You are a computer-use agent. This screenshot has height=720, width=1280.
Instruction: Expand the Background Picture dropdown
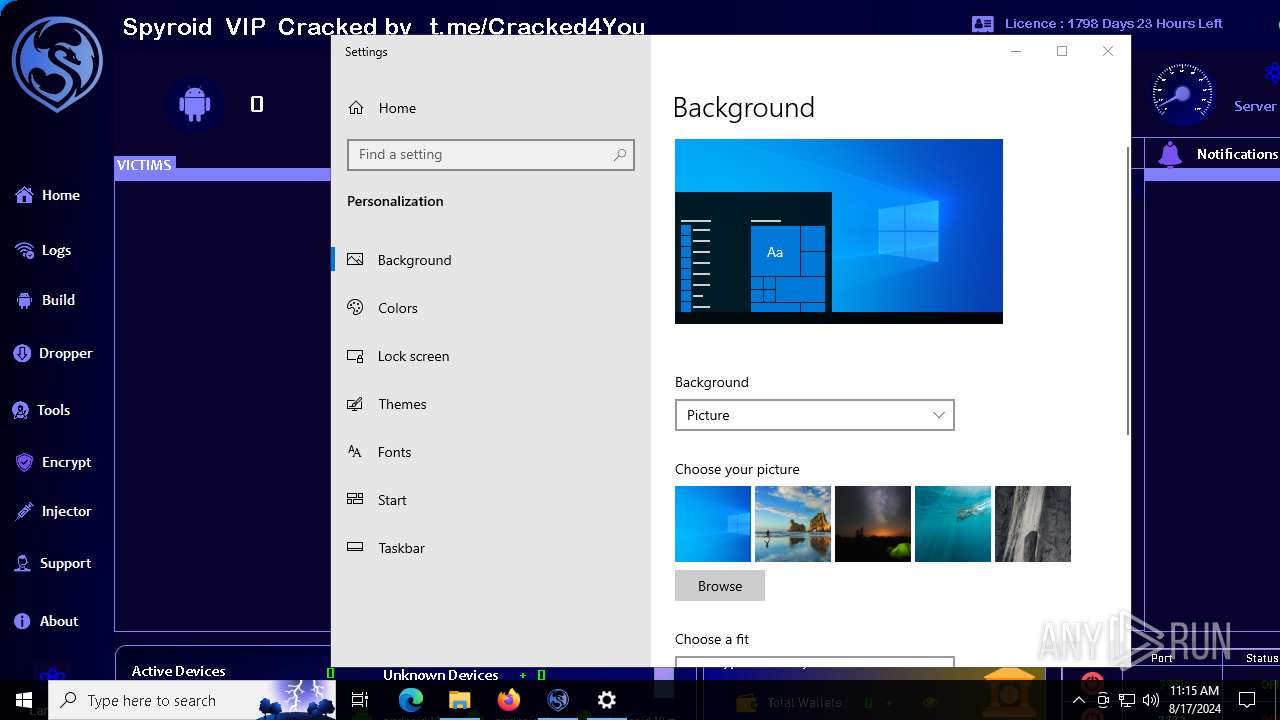[x=815, y=415]
